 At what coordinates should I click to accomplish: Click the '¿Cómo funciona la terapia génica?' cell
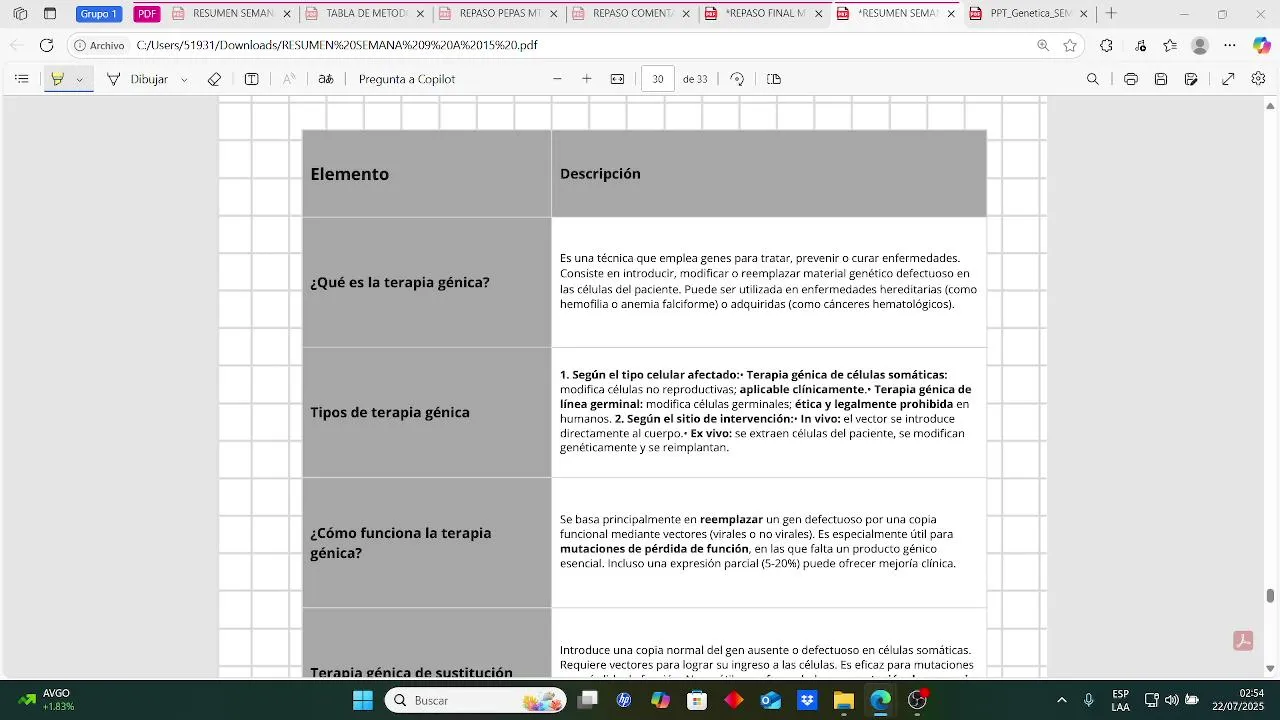coord(427,543)
